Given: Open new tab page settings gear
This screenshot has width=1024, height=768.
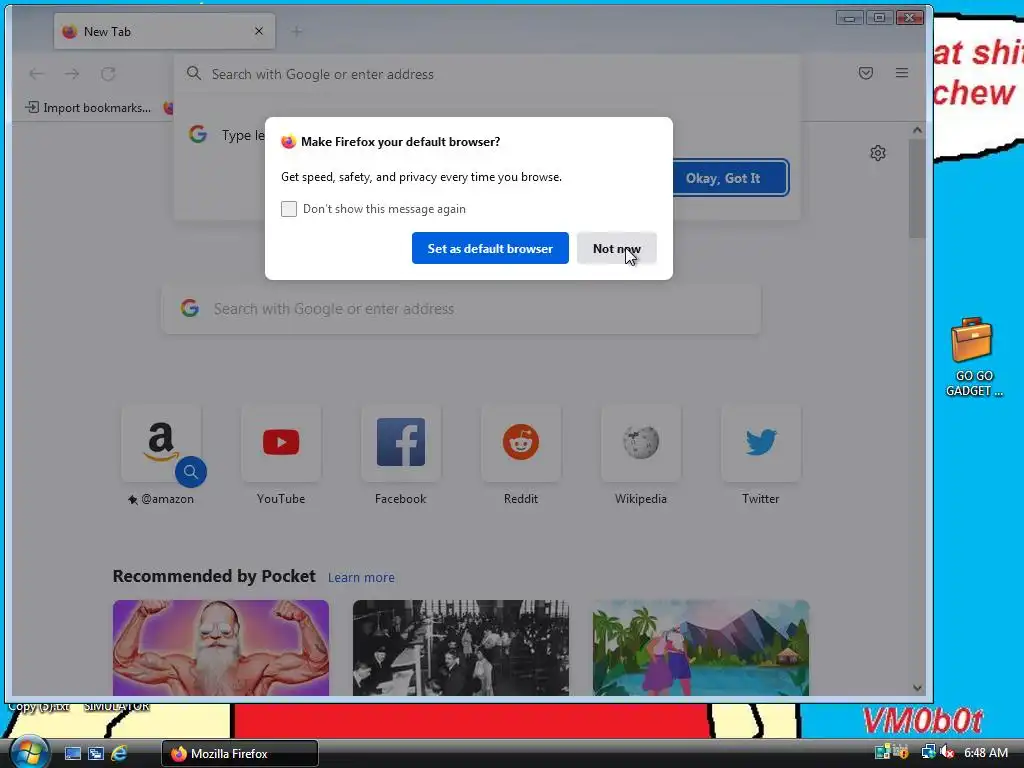Looking at the screenshot, I should pyautogui.click(x=878, y=153).
